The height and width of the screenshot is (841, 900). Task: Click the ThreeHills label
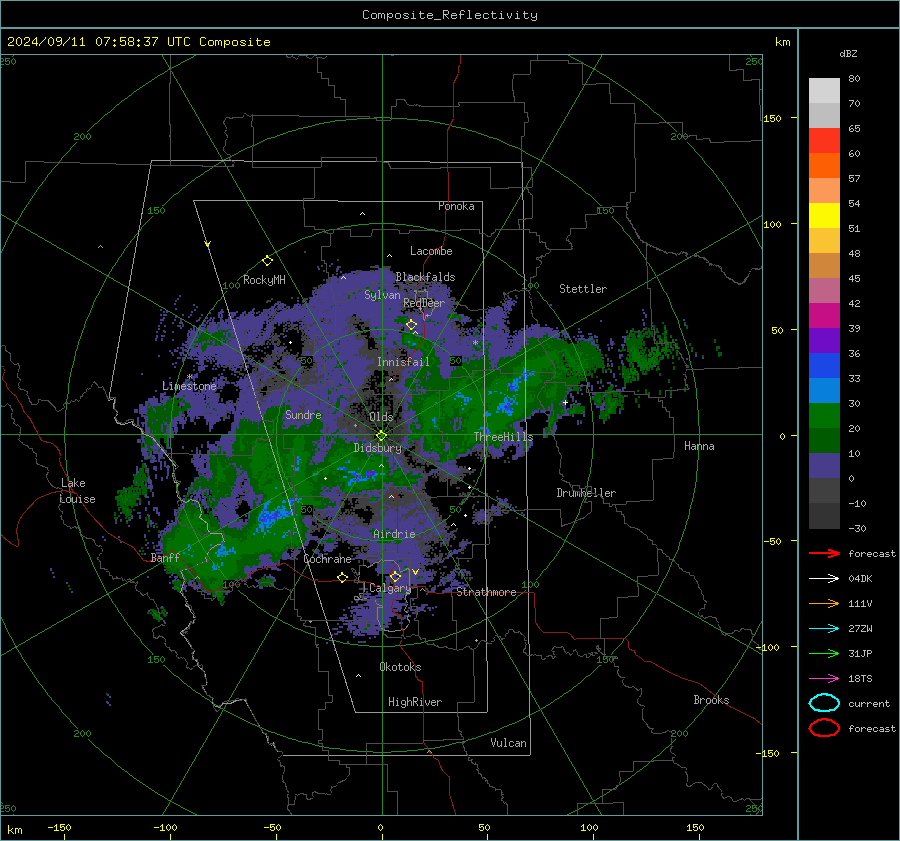point(503,437)
